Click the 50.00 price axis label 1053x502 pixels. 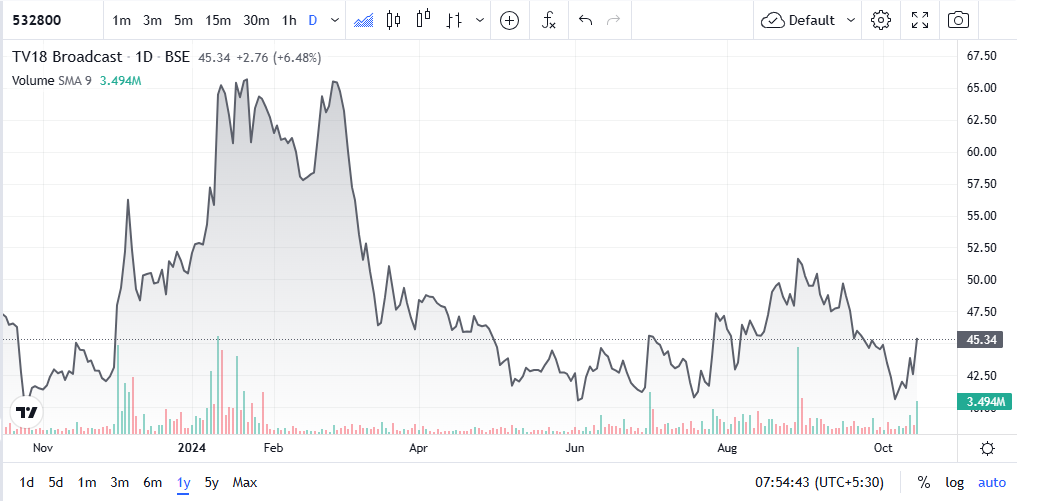(x=981, y=279)
